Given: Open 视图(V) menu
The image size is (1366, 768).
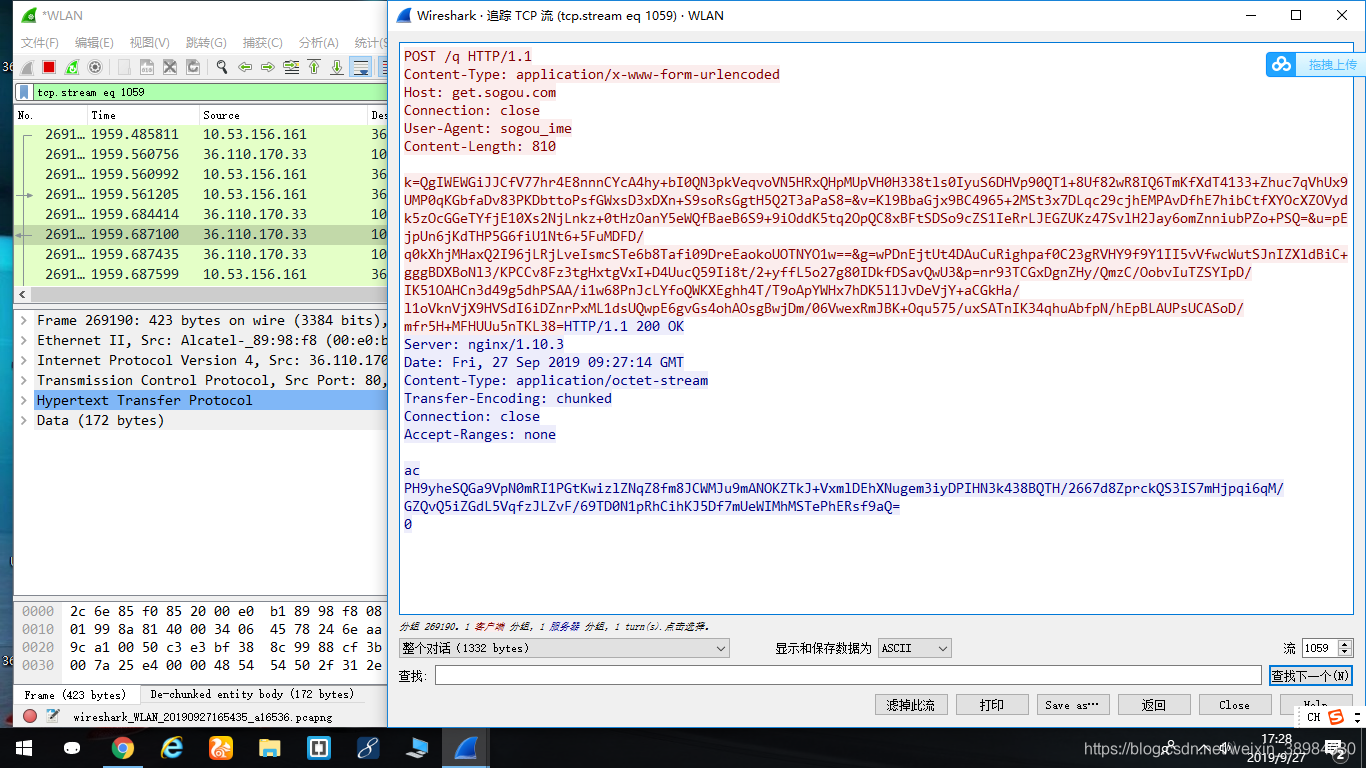Looking at the screenshot, I should click(149, 43).
